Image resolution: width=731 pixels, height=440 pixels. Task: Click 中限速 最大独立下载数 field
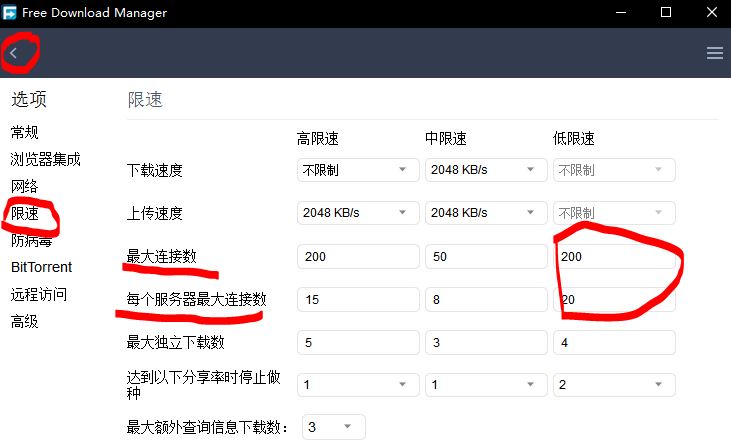click(x=486, y=343)
